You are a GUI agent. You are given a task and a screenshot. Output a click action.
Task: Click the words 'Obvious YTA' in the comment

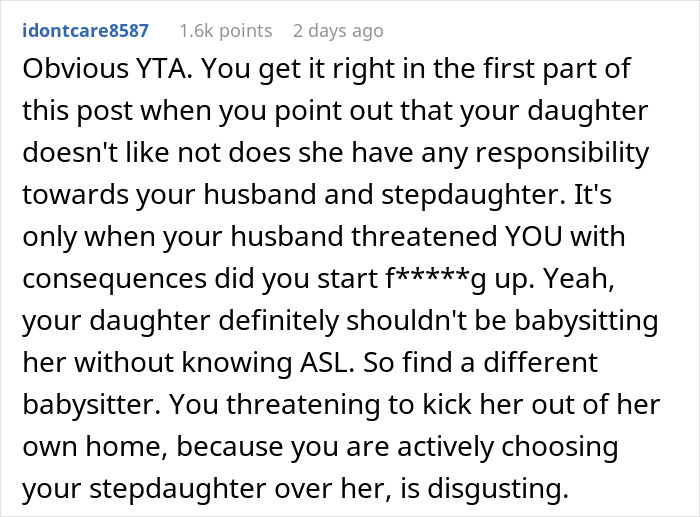pyautogui.click(x=107, y=69)
